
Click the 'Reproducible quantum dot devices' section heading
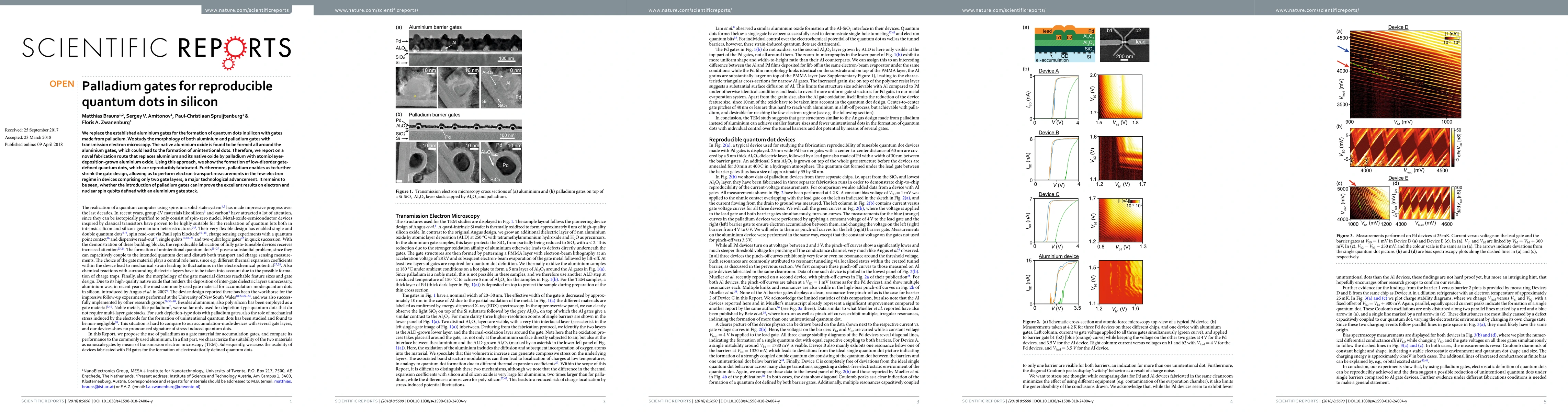tap(752, 139)
